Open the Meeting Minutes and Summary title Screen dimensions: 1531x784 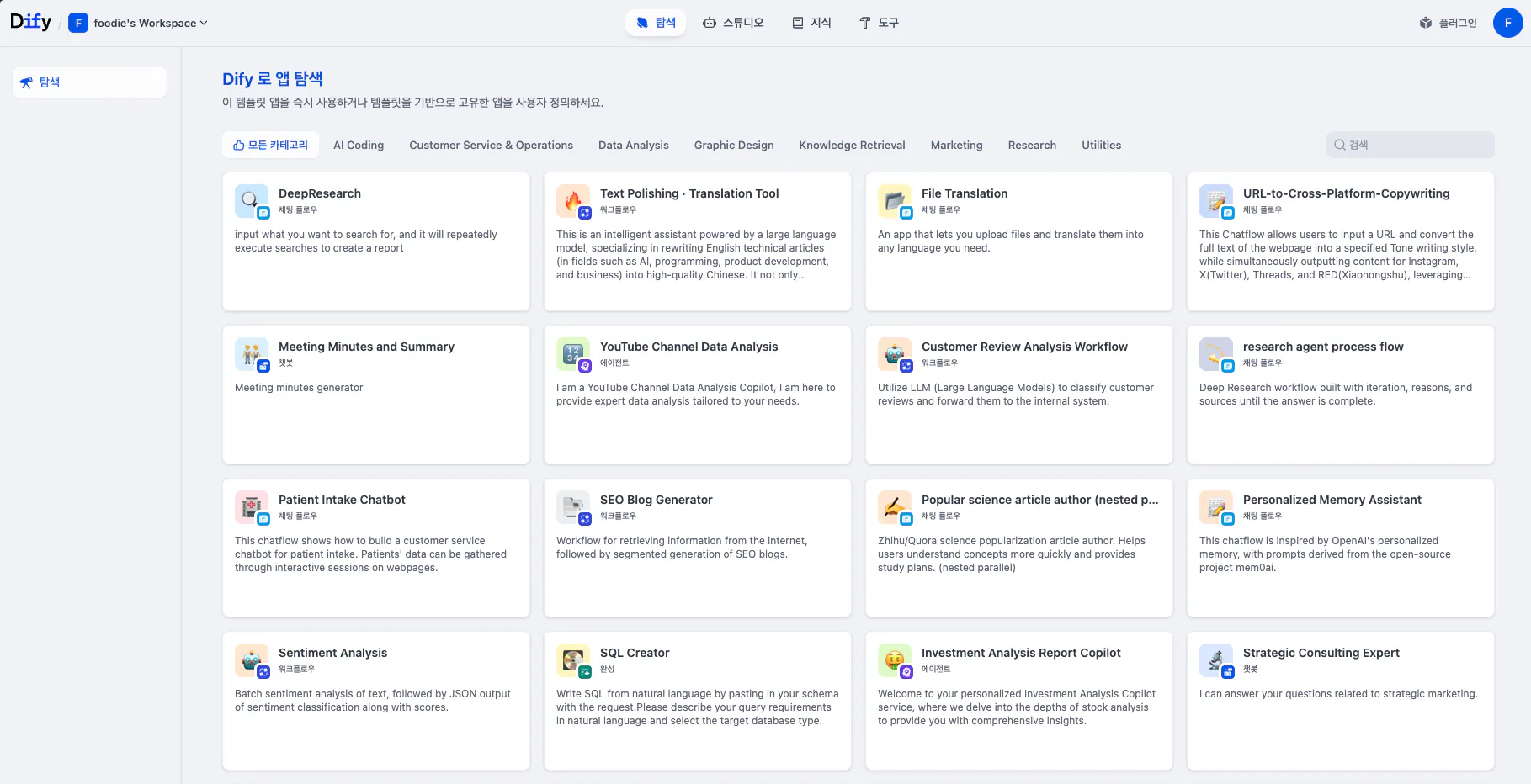(x=366, y=347)
